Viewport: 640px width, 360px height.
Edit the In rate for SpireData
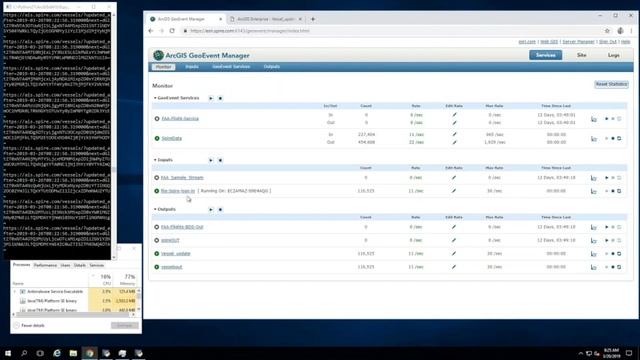454,134
